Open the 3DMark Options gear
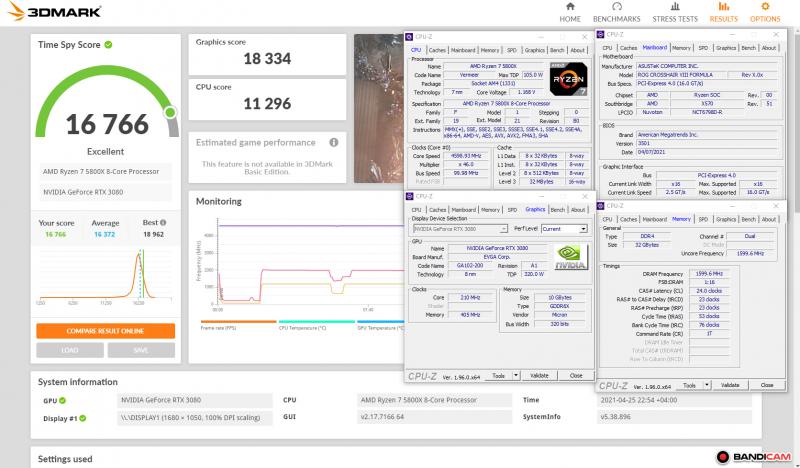Viewport: 800px width, 468px height. pyautogui.click(x=765, y=12)
